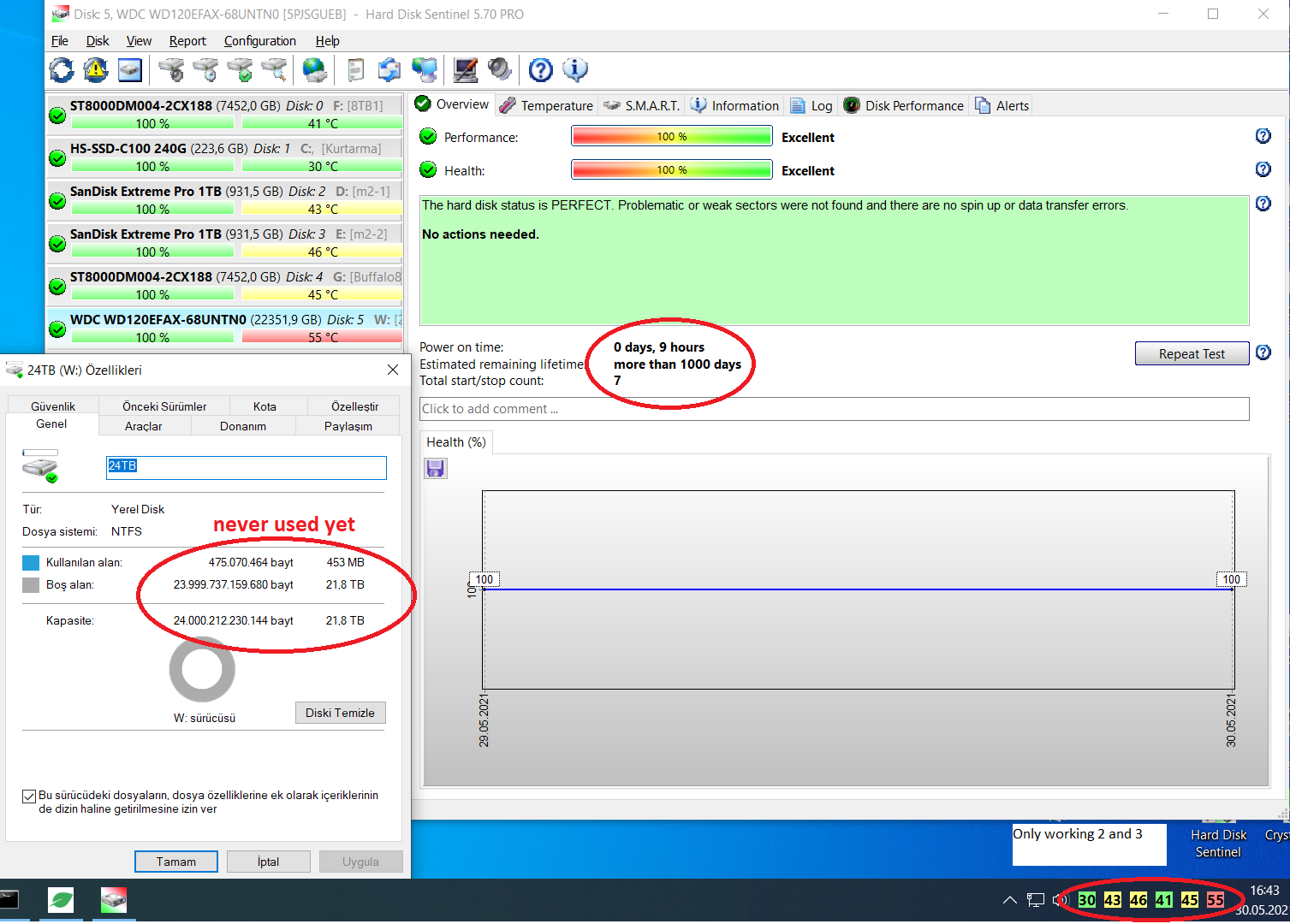
Task: Click the globe with disk toolbar icon
Action: [315, 69]
